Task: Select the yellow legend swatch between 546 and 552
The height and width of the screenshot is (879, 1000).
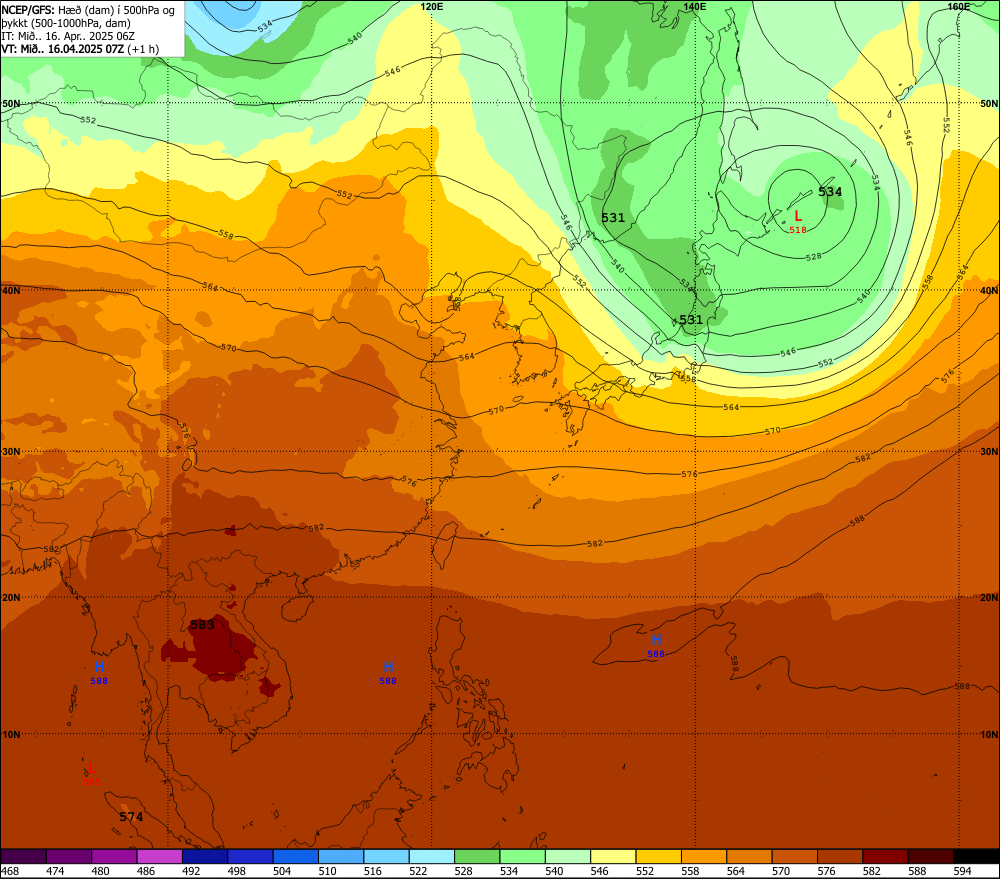Action: 612,856
